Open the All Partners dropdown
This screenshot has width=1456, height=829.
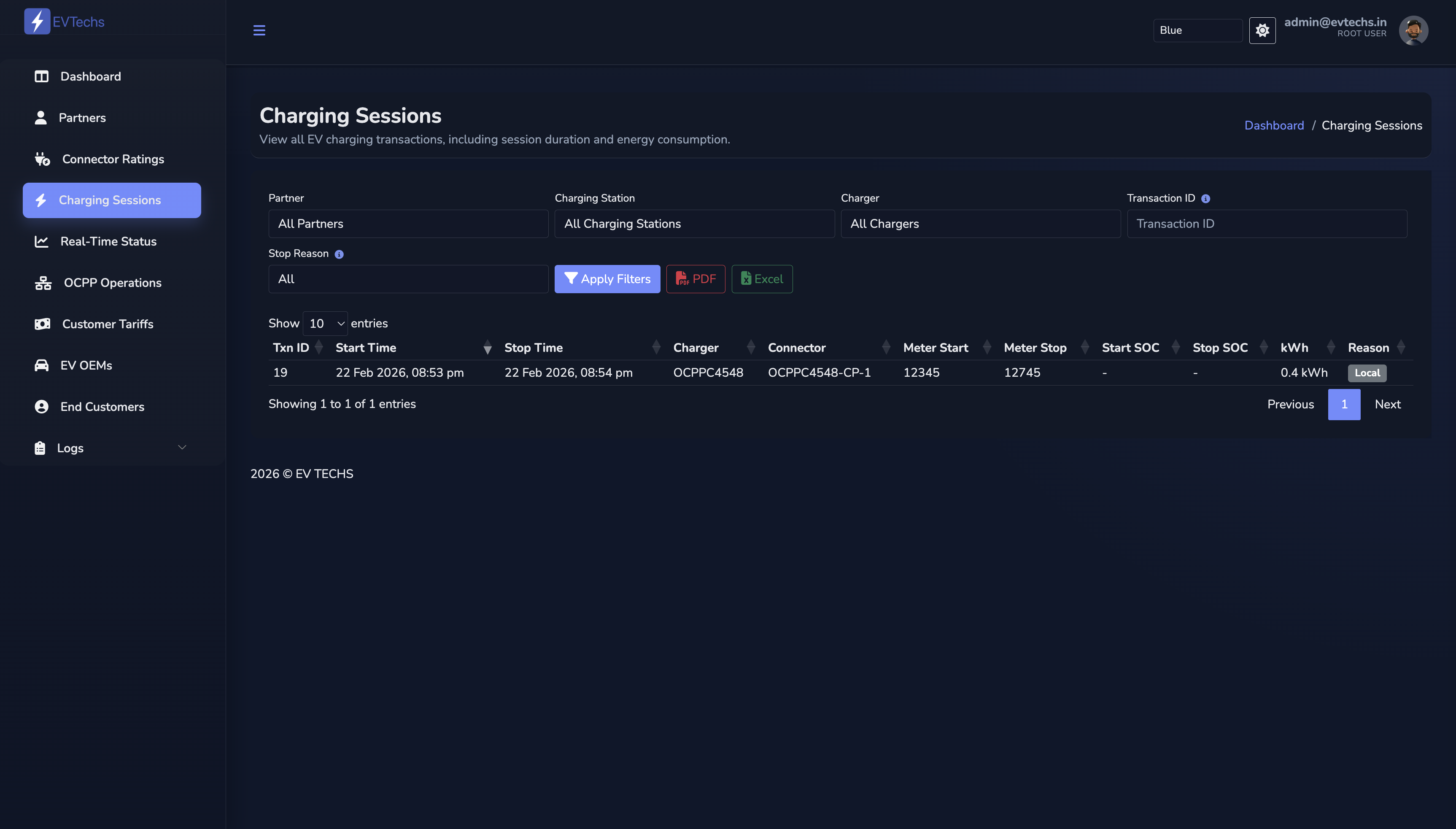coord(408,224)
